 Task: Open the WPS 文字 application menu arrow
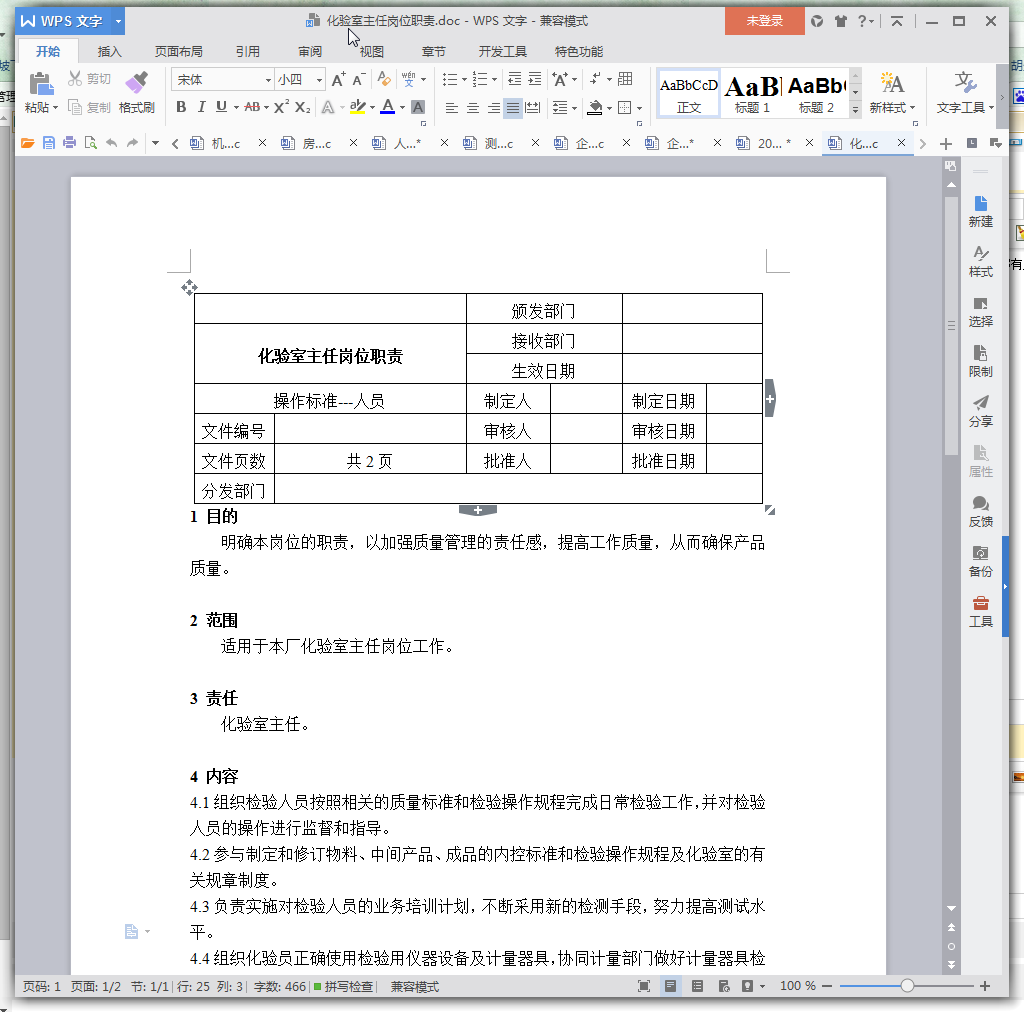point(118,21)
